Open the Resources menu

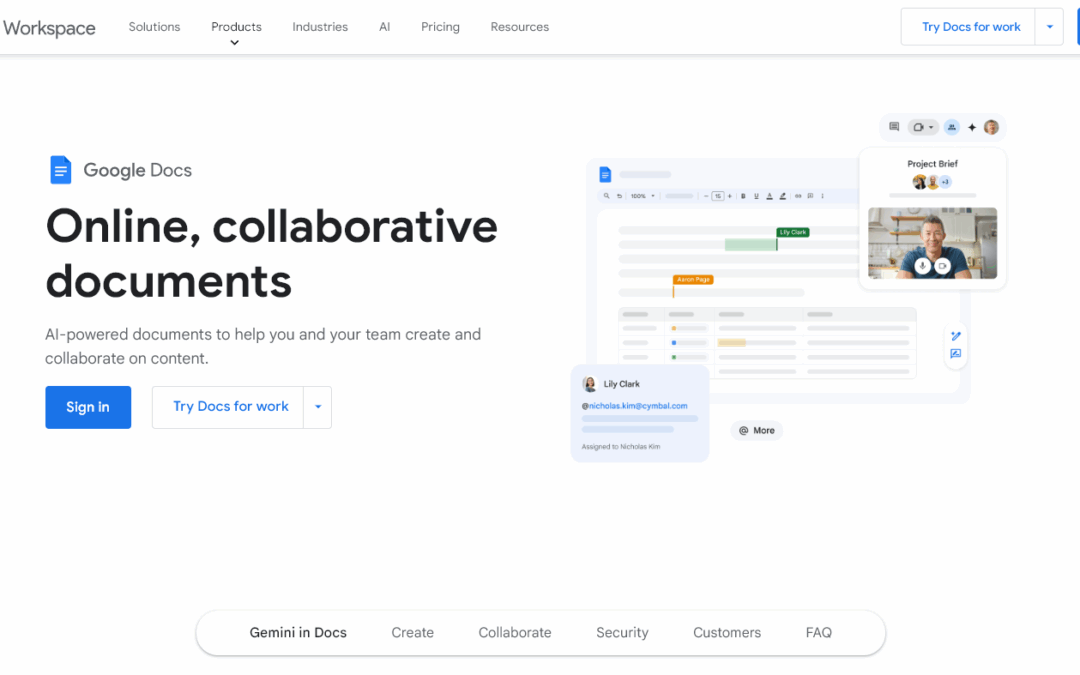coord(519,27)
